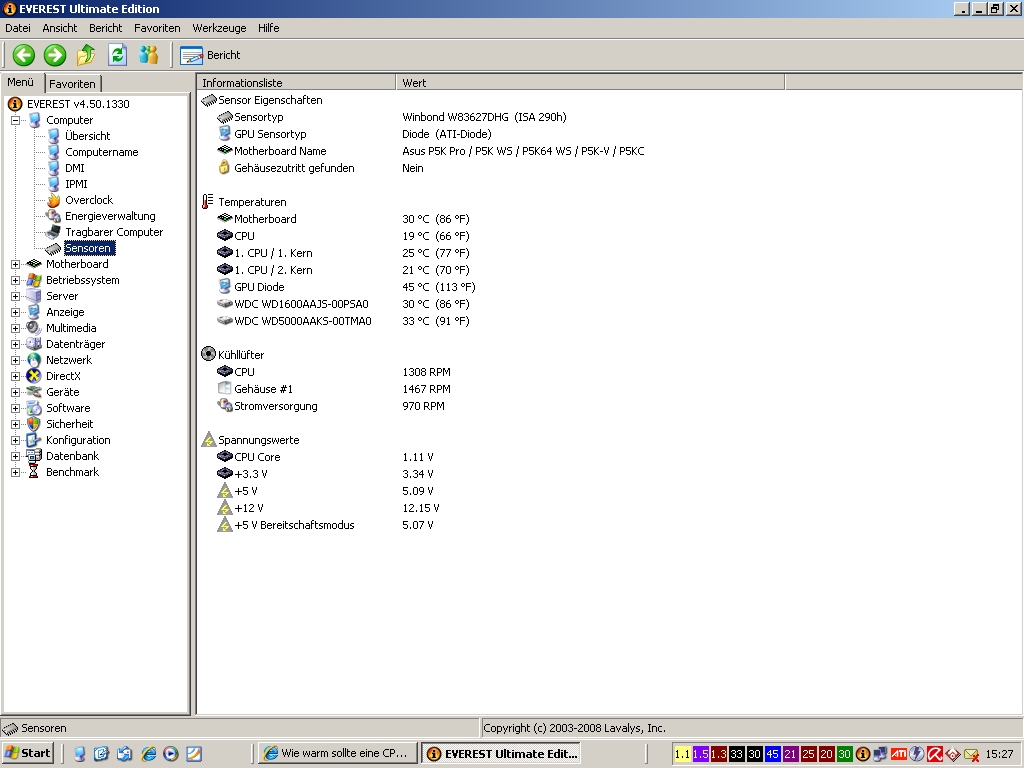This screenshot has width=1024, height=768.
Task: Click the Konfiguration icon in the tree
Action: pyautogui.click(x=34, y=440)
